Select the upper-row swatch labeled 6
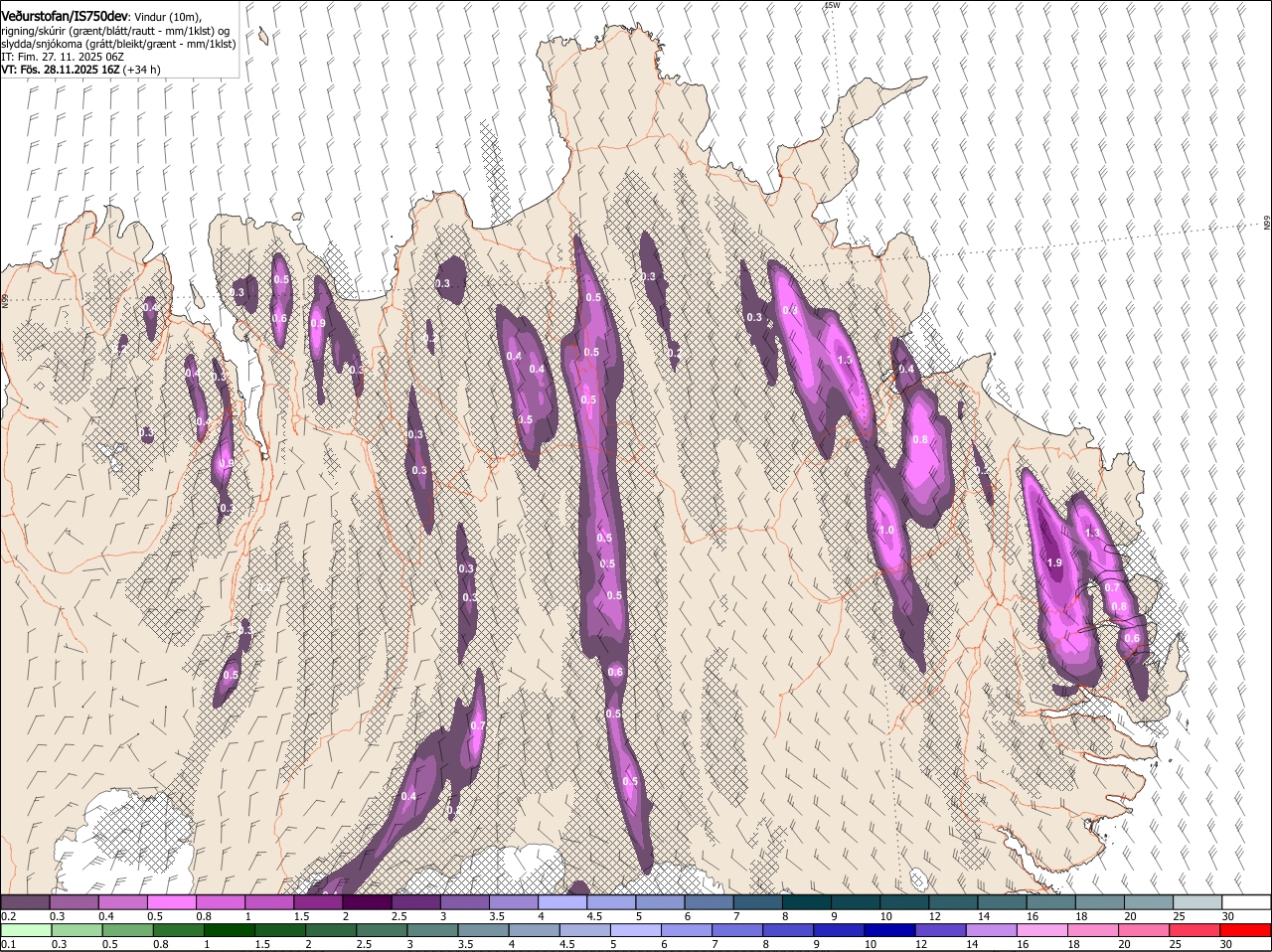This screenshot has width=1272, height=952. [x=708, y=901]
